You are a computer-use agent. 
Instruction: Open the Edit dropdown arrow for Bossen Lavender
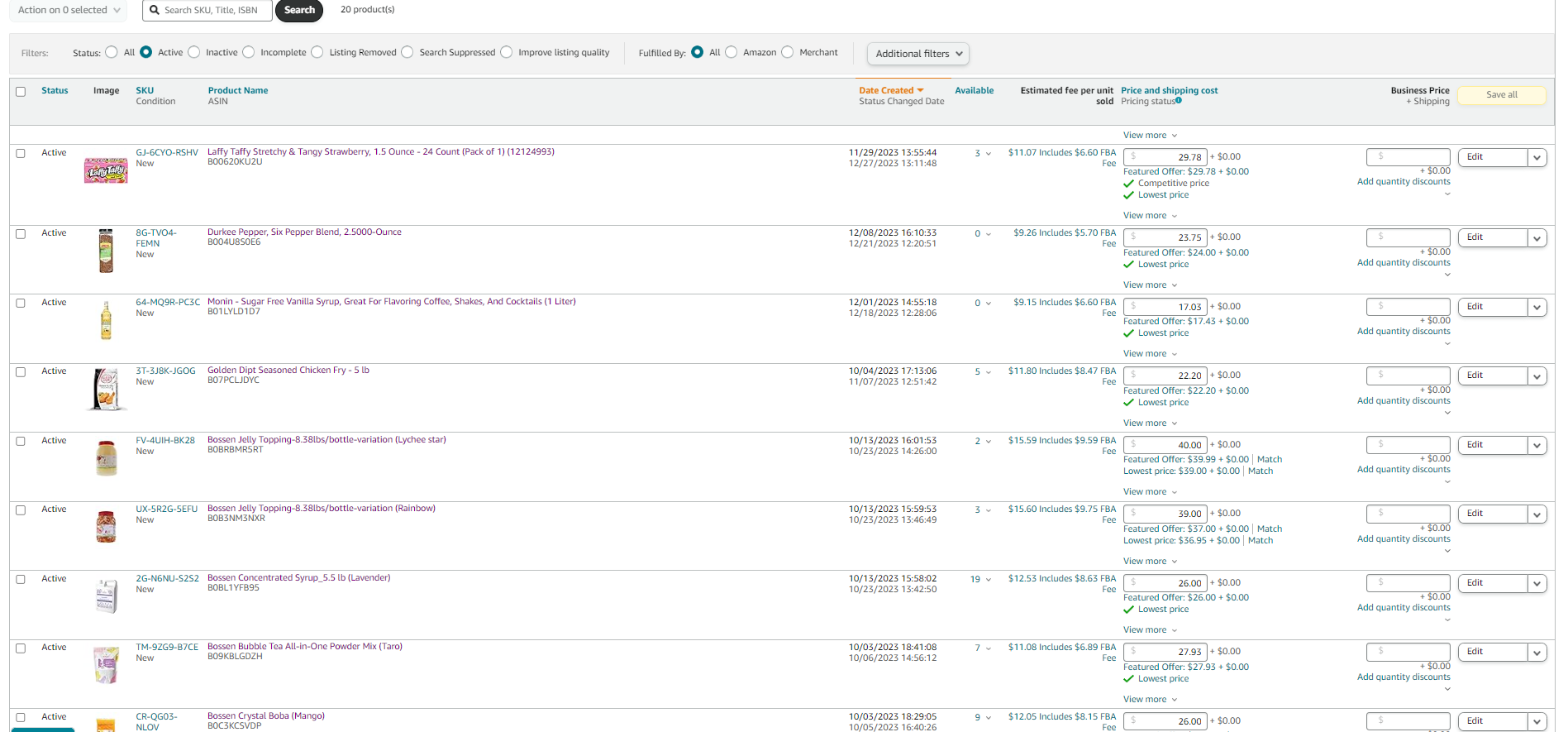pos(1537,584)
